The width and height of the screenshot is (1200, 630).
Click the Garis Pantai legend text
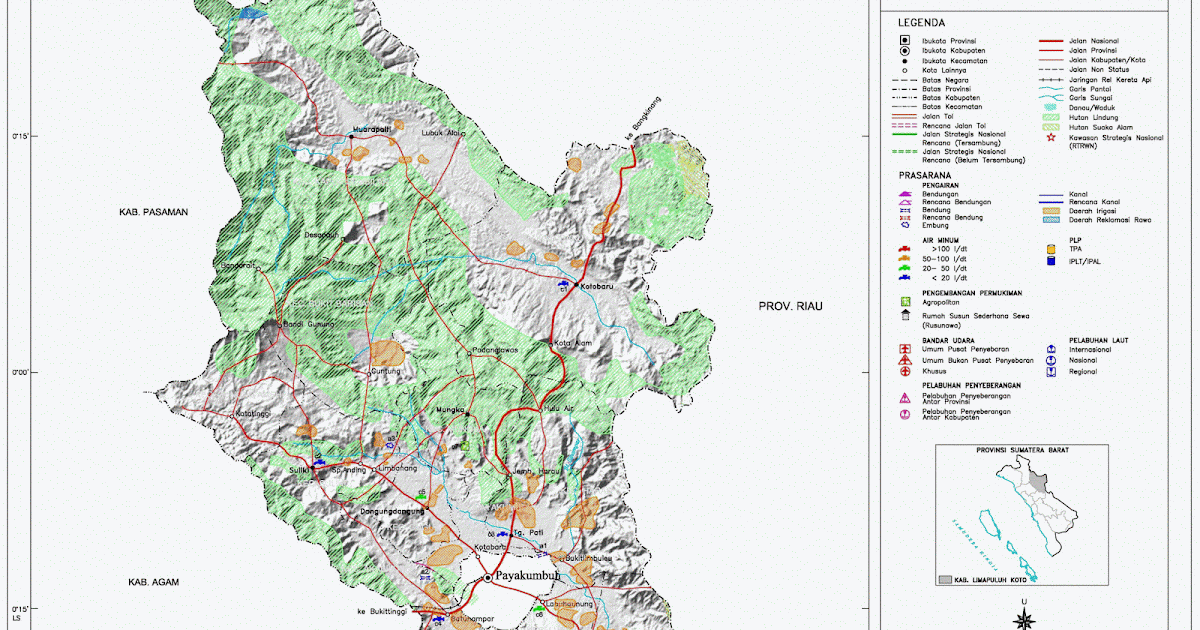1090,89
